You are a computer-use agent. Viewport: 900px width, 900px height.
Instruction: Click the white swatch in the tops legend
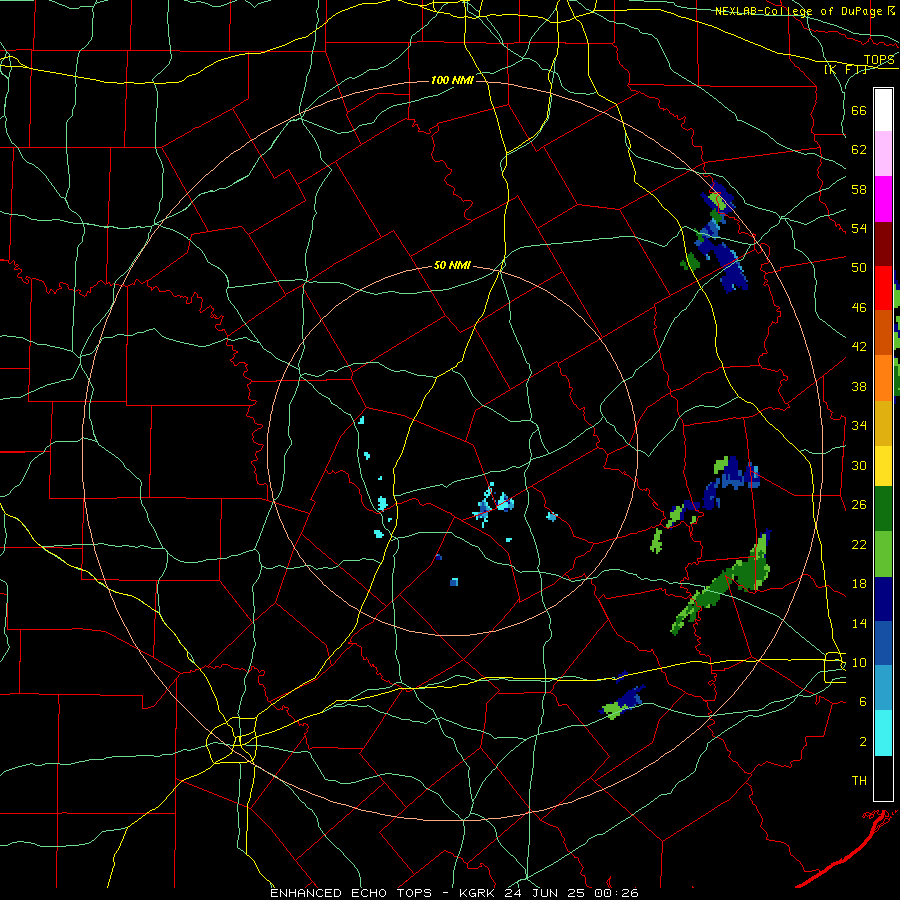click(x=883, y=110)
